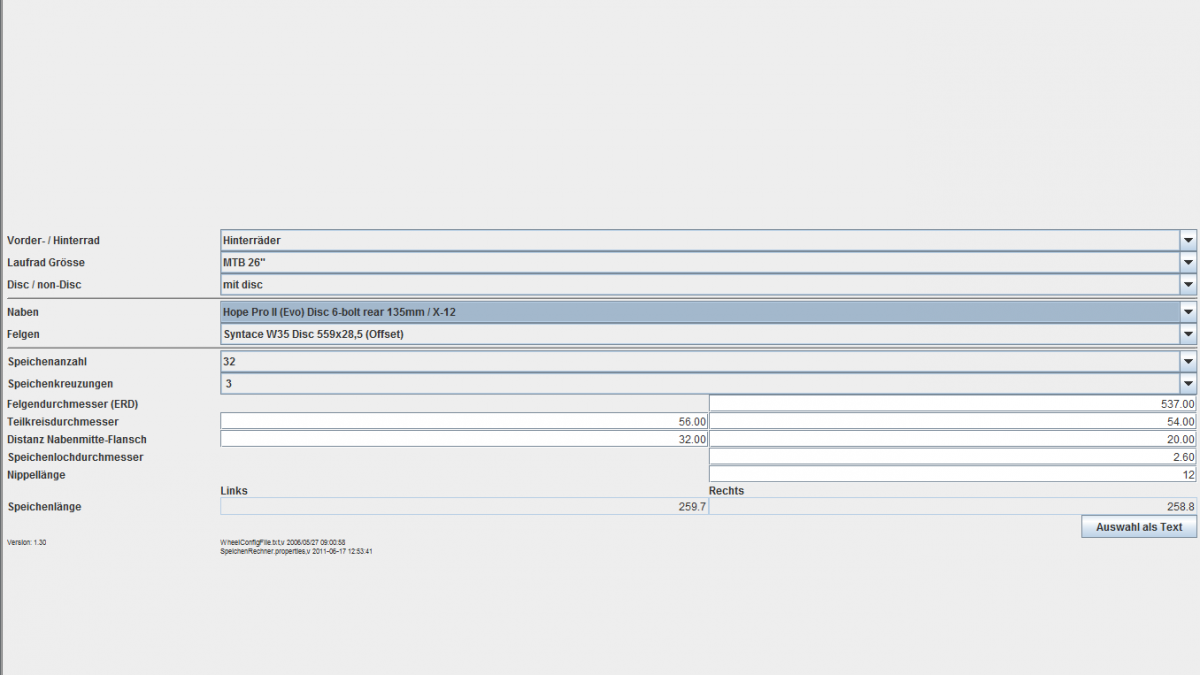
Task: Open the Disc / non-Disc combo box
Action: pos(1188,285)
